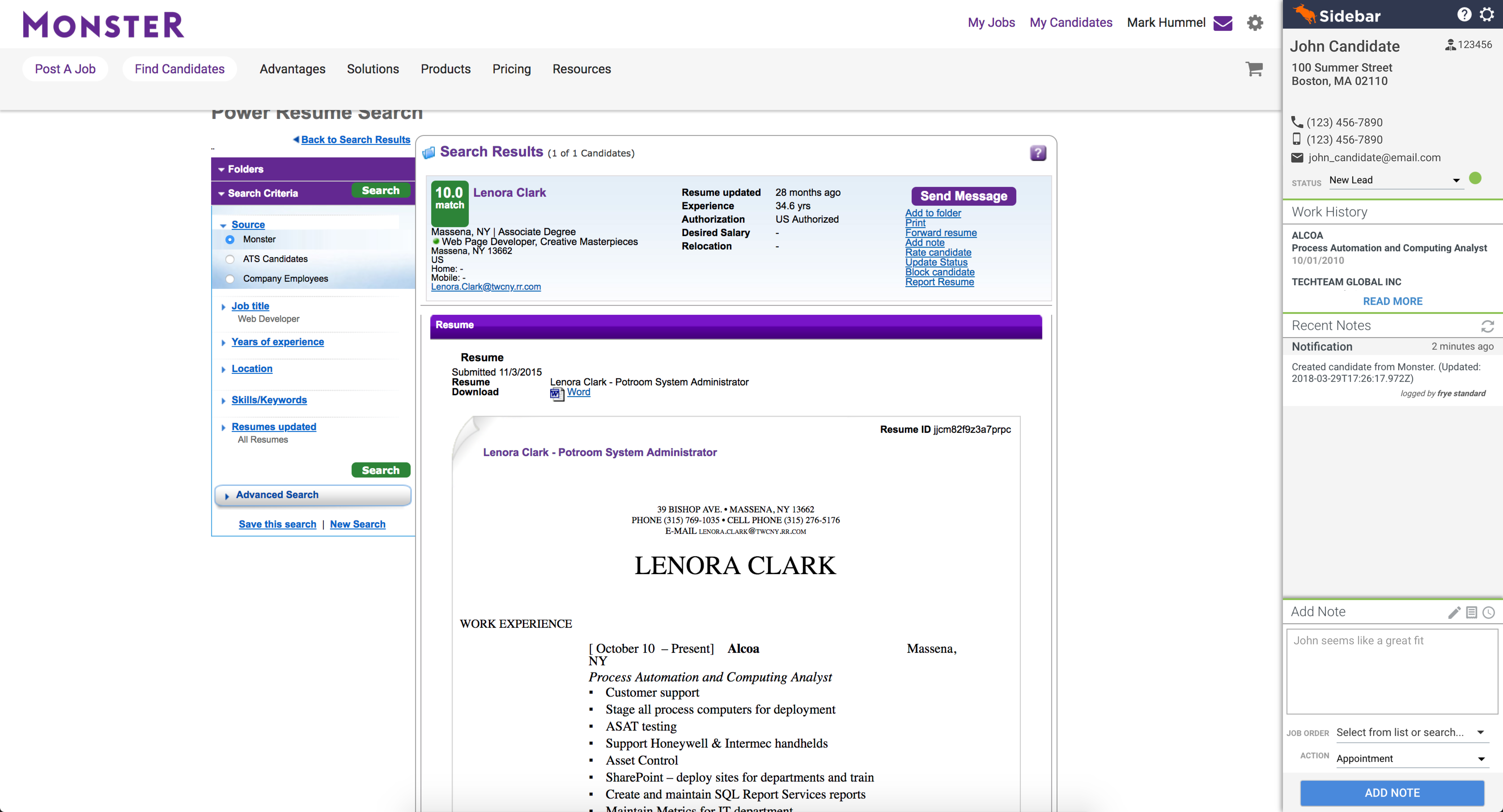Open the Pricing menu
This screenshot has height=812, width=1503.
click(512, 69)
